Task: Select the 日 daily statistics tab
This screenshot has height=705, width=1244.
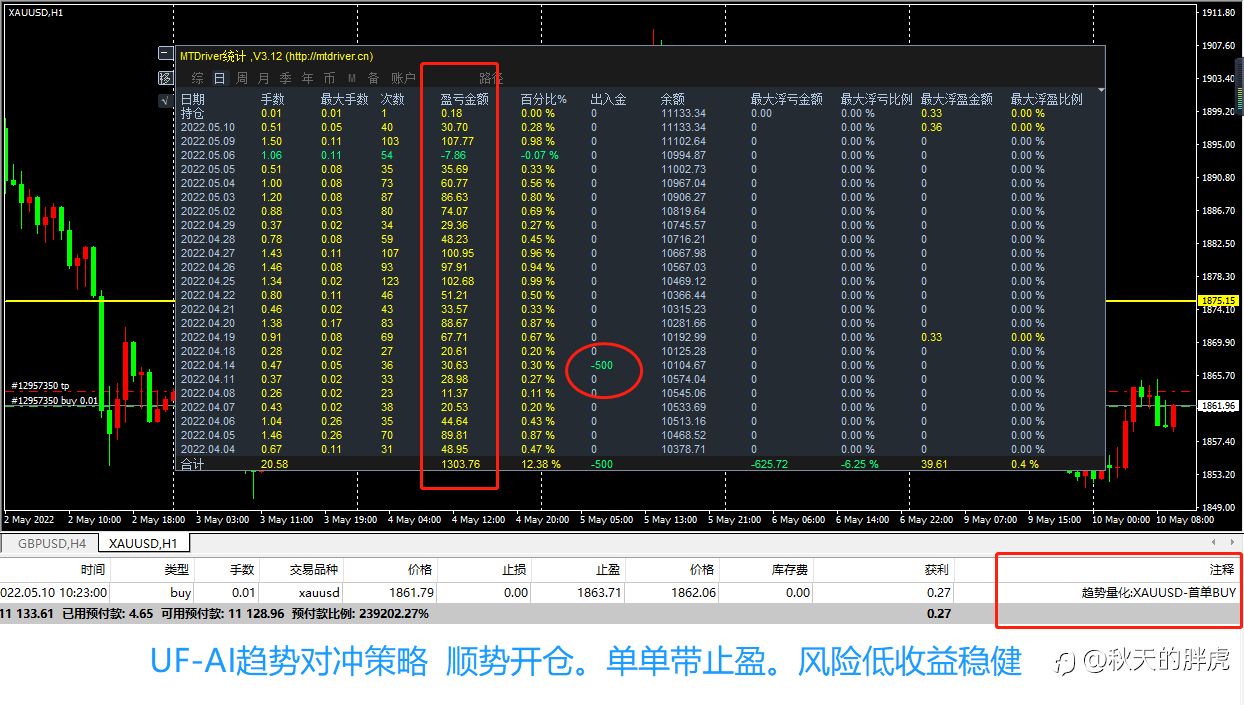Action: (x=219, y=78)
